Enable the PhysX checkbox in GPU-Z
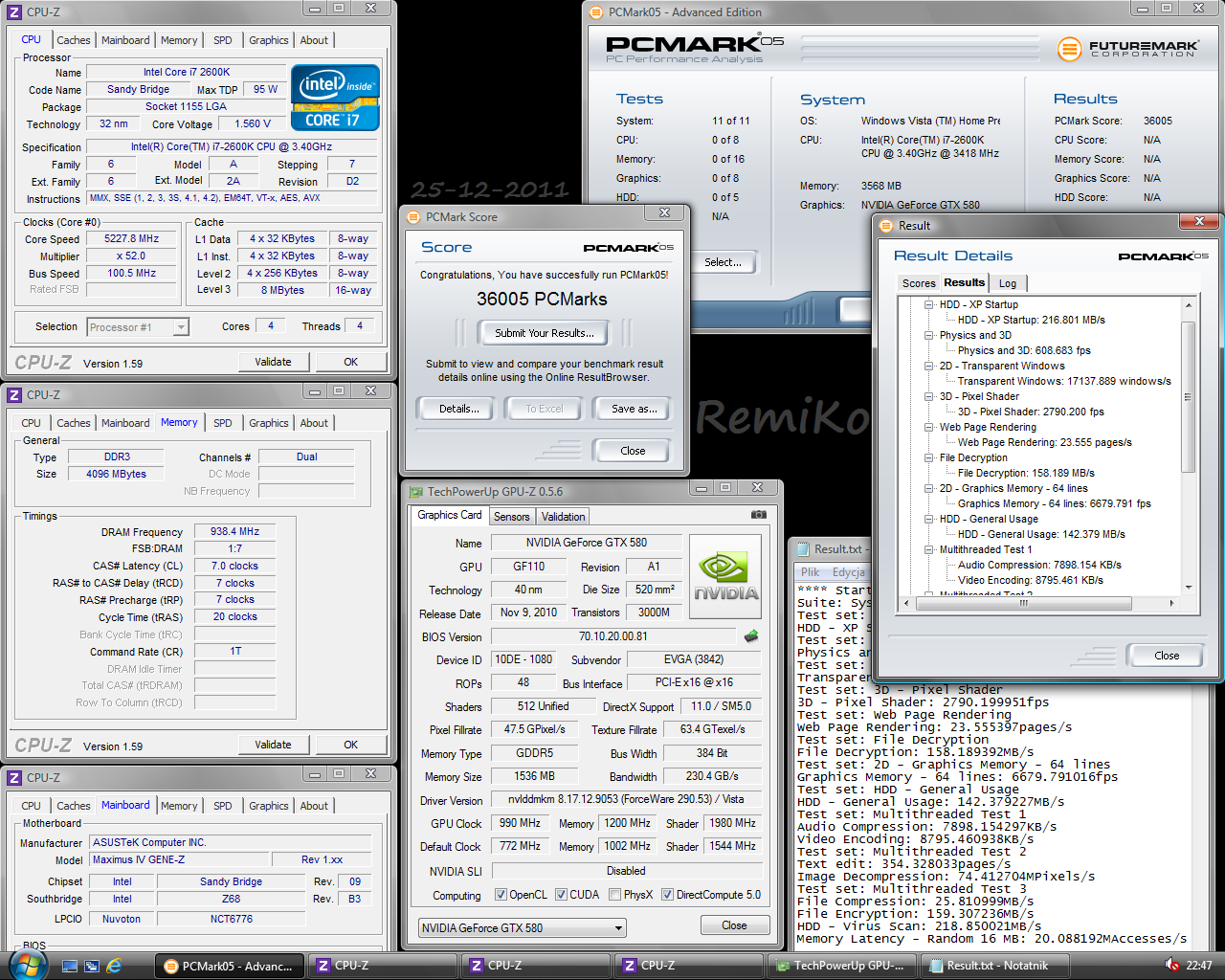This screenshot has height=980, width=1225. (x=613, y=895)
